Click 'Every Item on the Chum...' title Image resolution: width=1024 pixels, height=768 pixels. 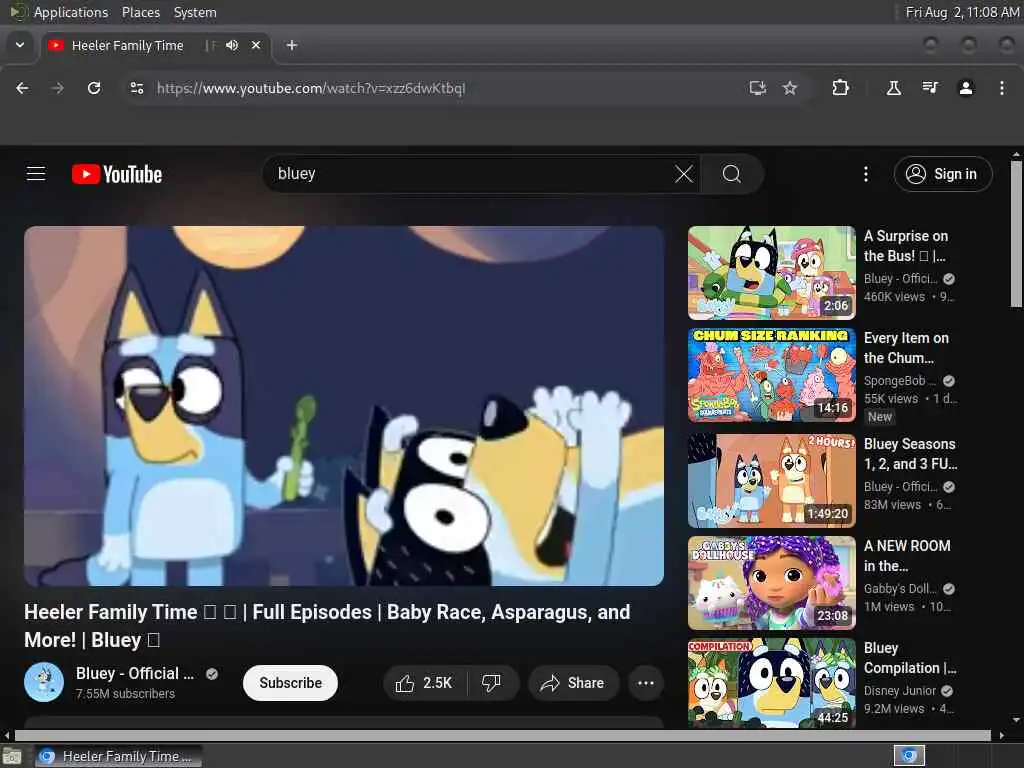[906, 348]
